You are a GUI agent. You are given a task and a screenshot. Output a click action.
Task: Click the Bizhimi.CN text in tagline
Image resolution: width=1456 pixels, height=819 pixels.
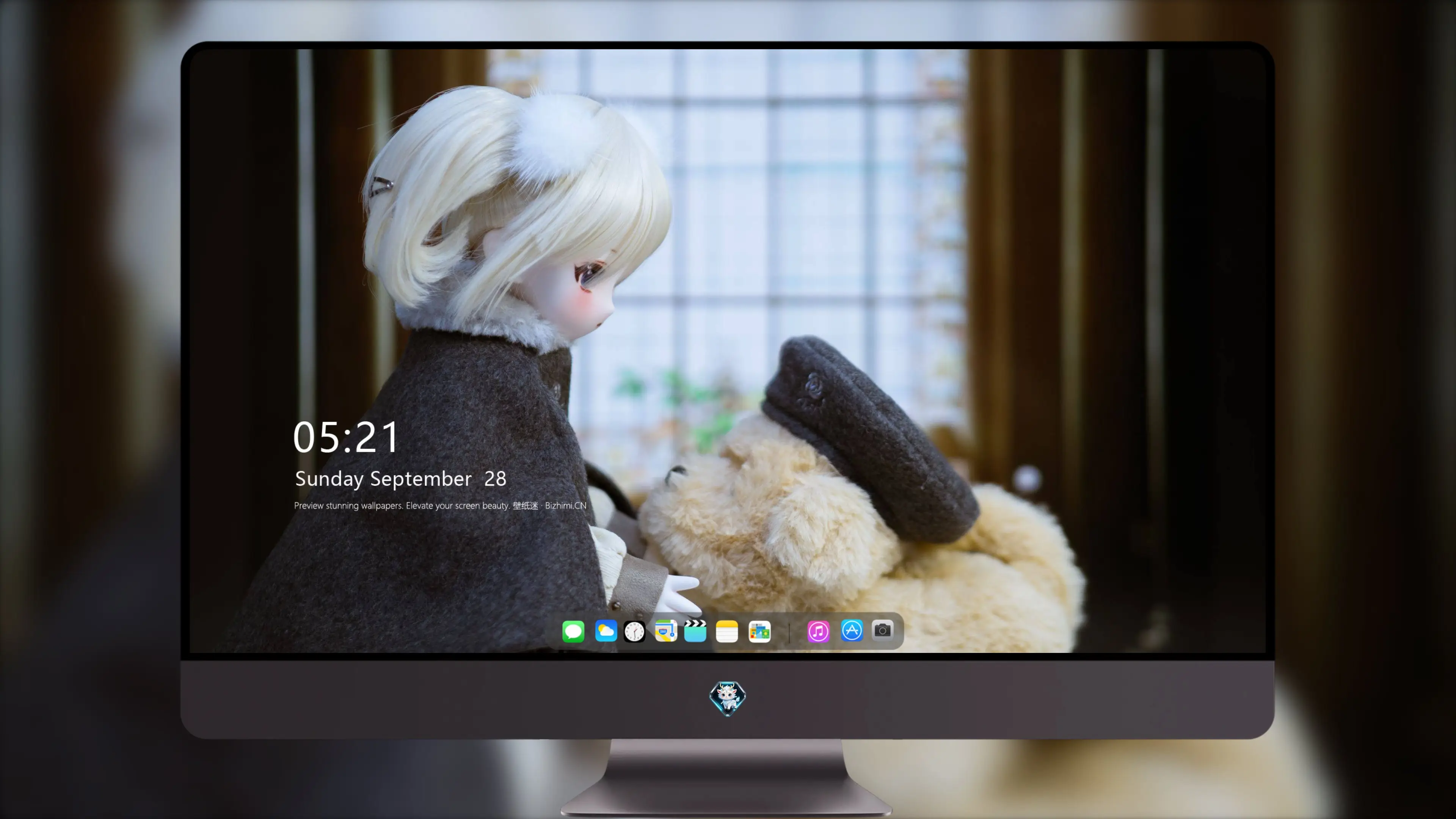click(566, 505)
